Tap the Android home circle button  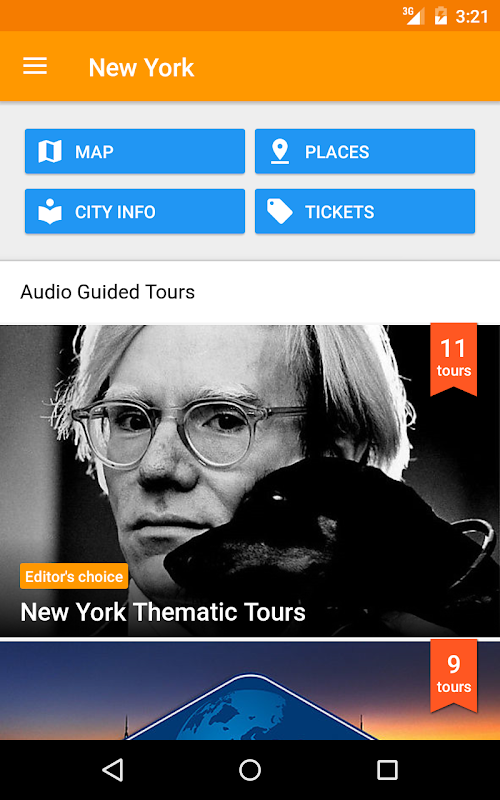250,770
